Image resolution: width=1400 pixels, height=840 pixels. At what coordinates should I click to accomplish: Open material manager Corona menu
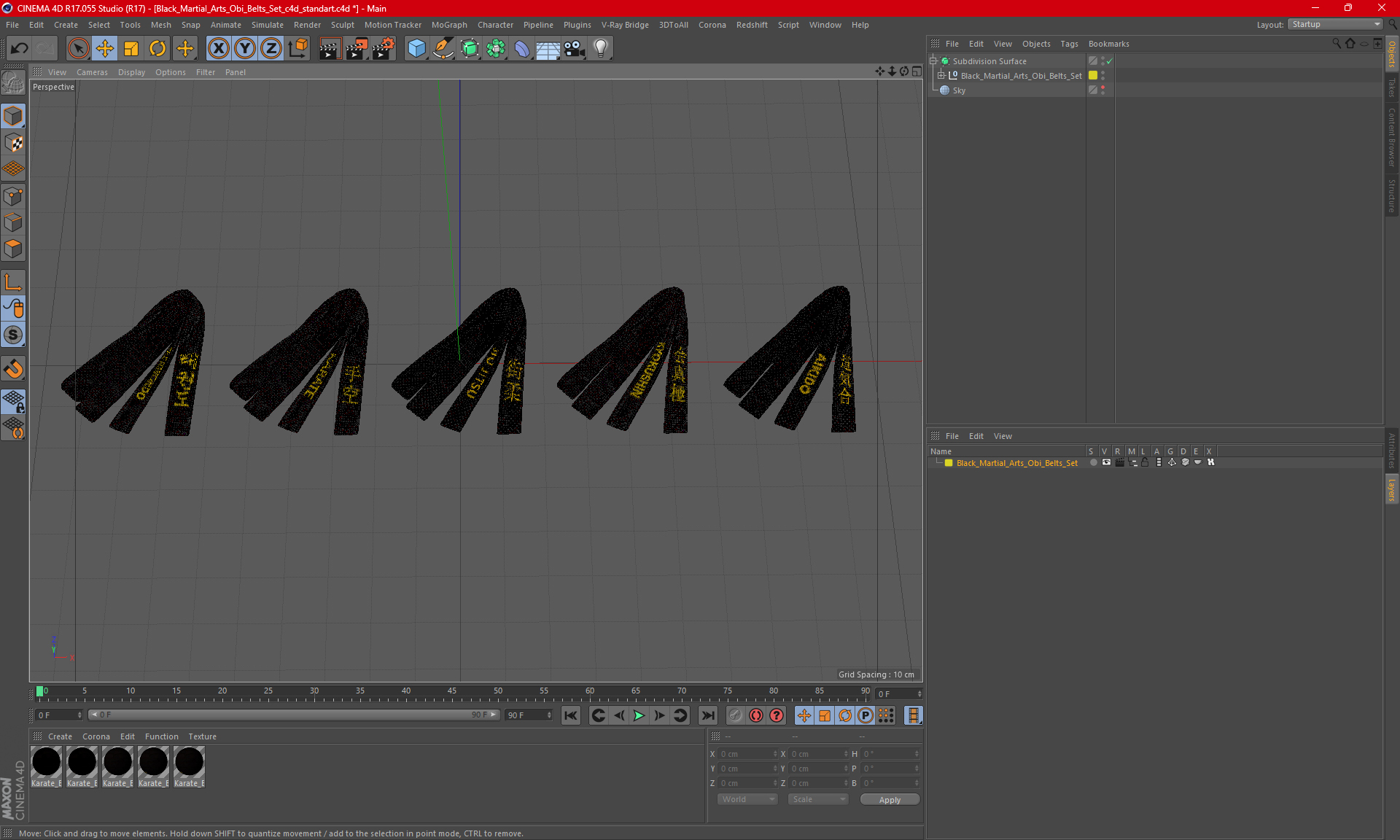(x=96, y=736)
